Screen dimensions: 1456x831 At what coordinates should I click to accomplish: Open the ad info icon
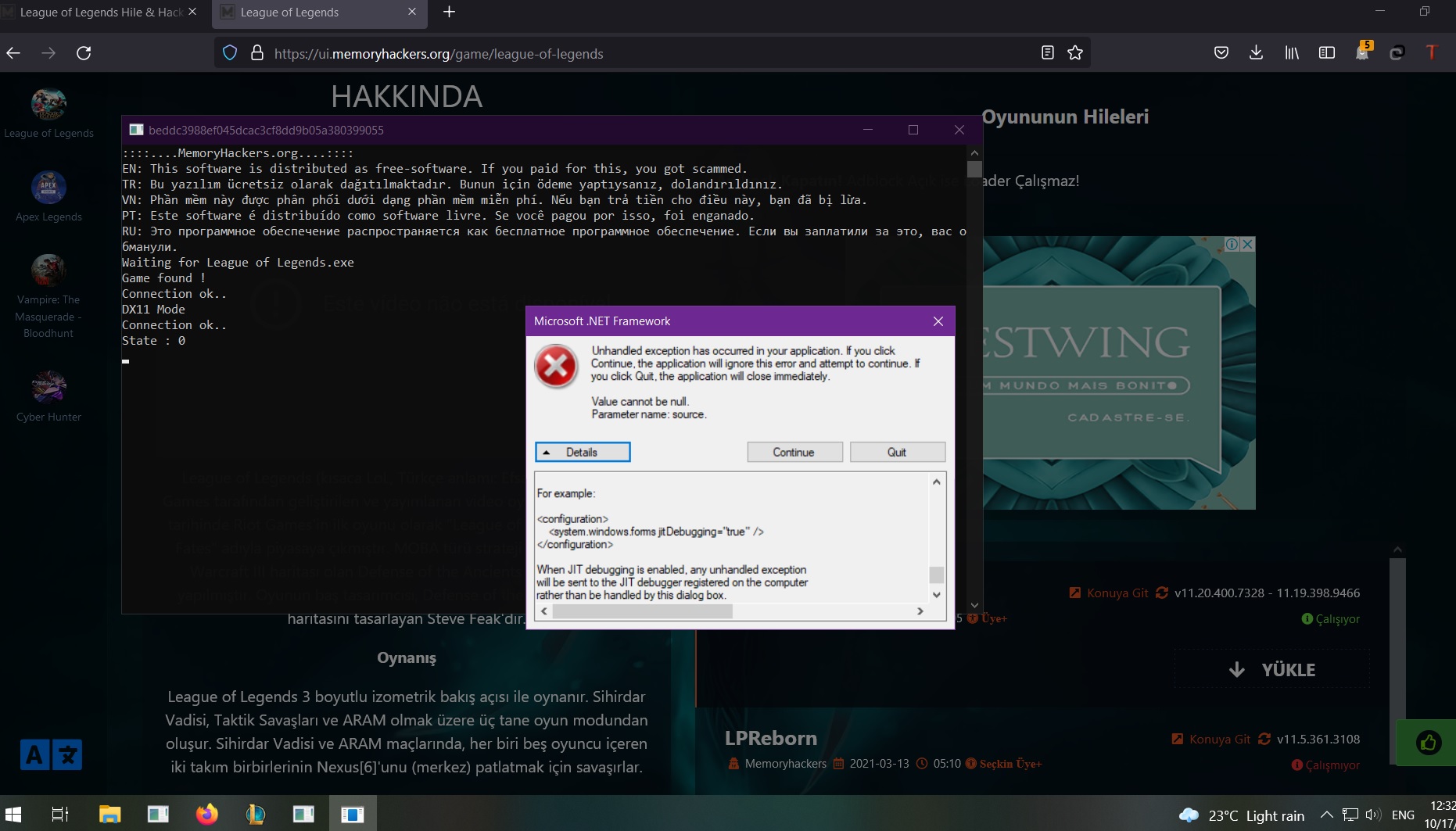[x=1232, y=244]
